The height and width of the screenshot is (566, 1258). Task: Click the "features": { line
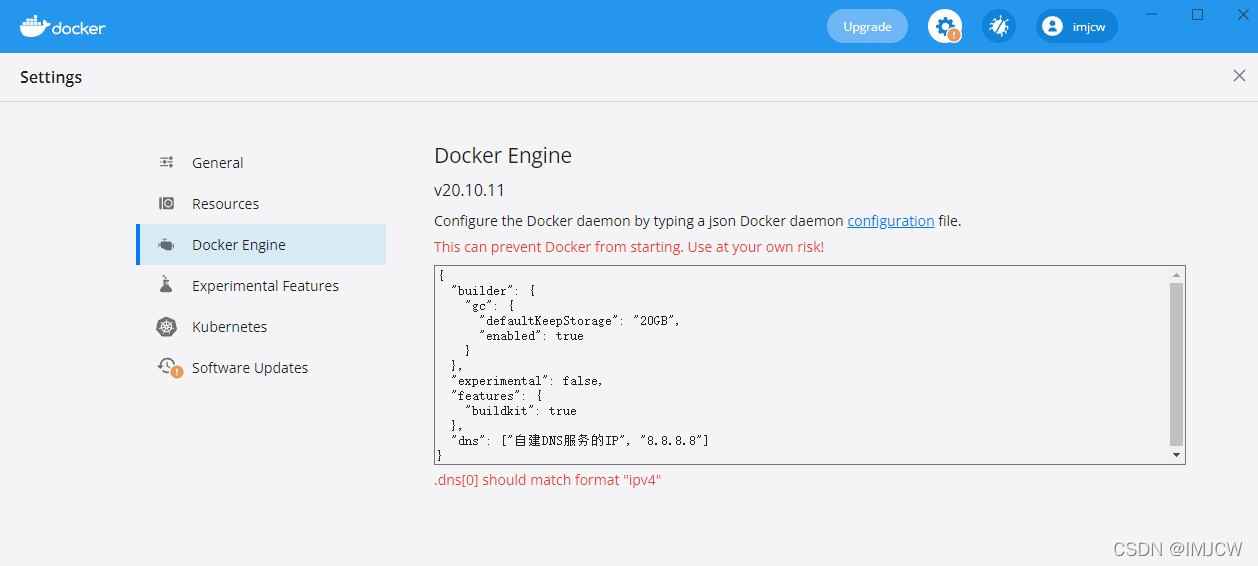[497, 396]
